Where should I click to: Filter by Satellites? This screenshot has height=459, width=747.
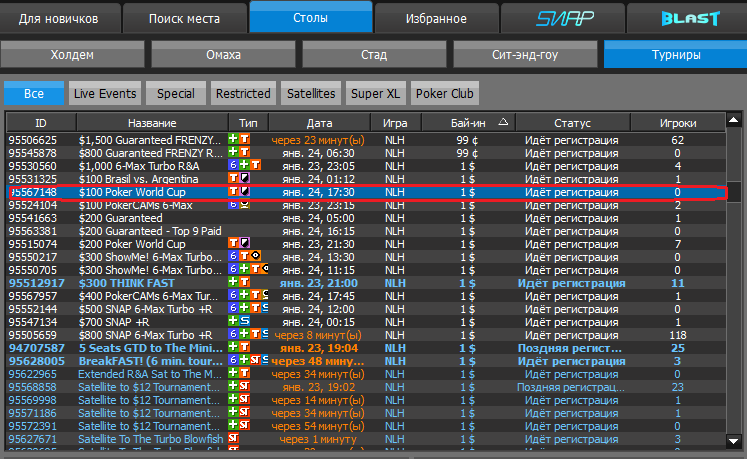click(x=311, y=93)
